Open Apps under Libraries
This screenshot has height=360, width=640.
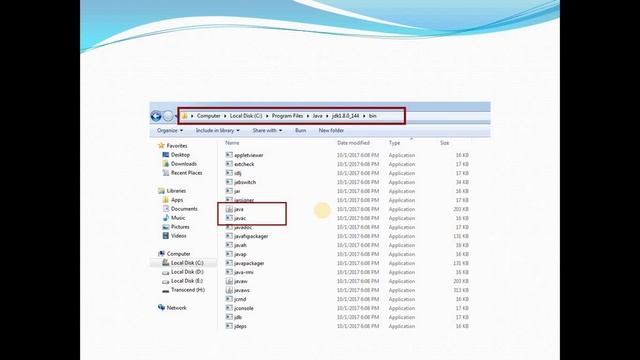pyautogui.click(x=177, y=200)
